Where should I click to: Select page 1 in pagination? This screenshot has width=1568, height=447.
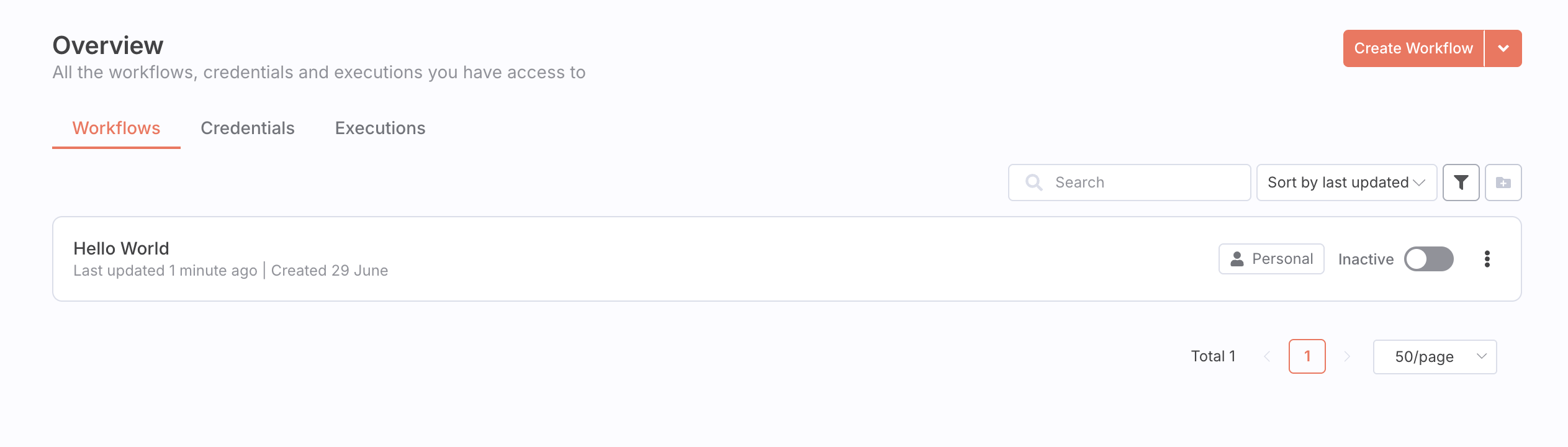(1307, 356)
